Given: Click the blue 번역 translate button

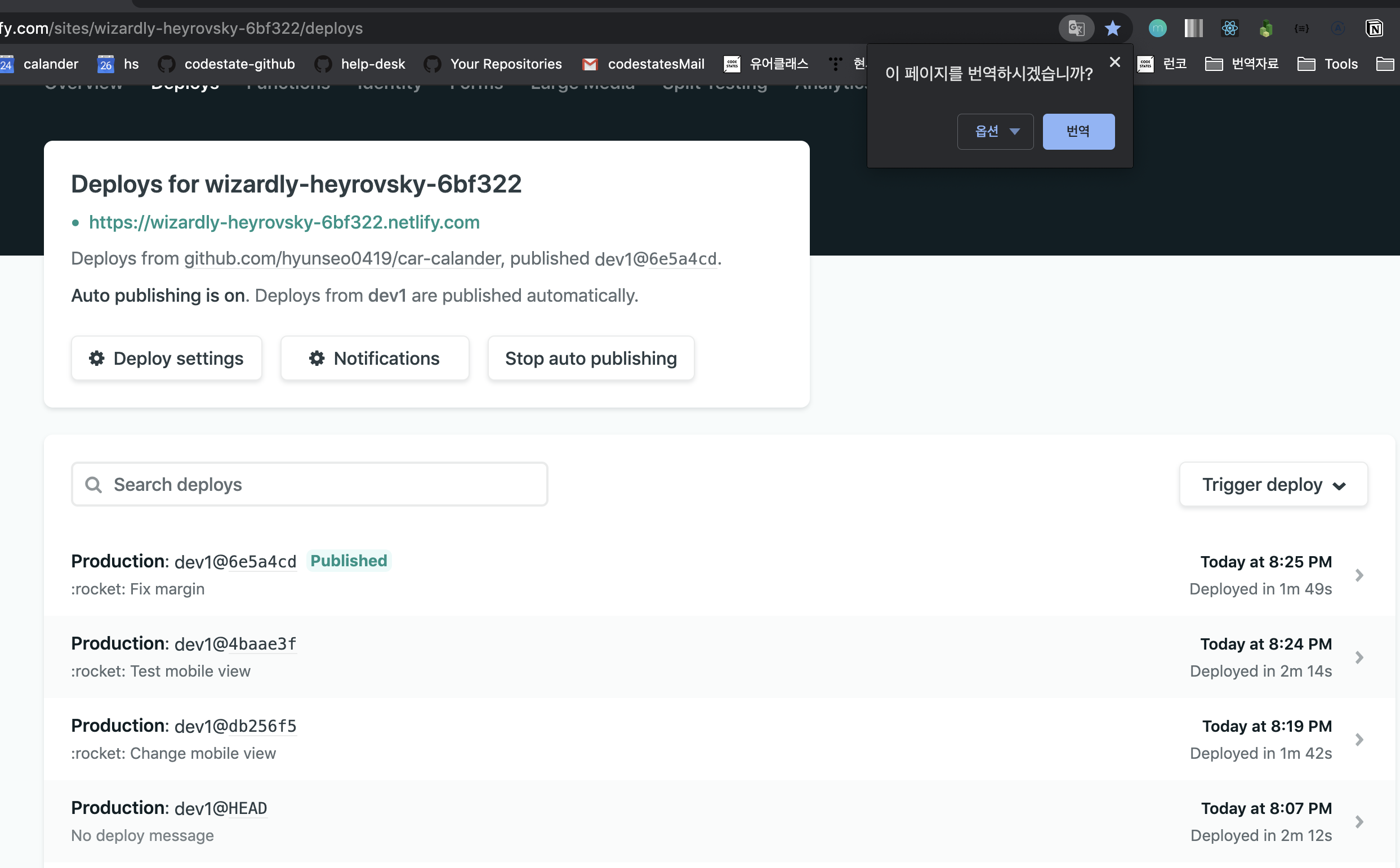Looking at the screenshot, I should click(x=1078, y=132).
